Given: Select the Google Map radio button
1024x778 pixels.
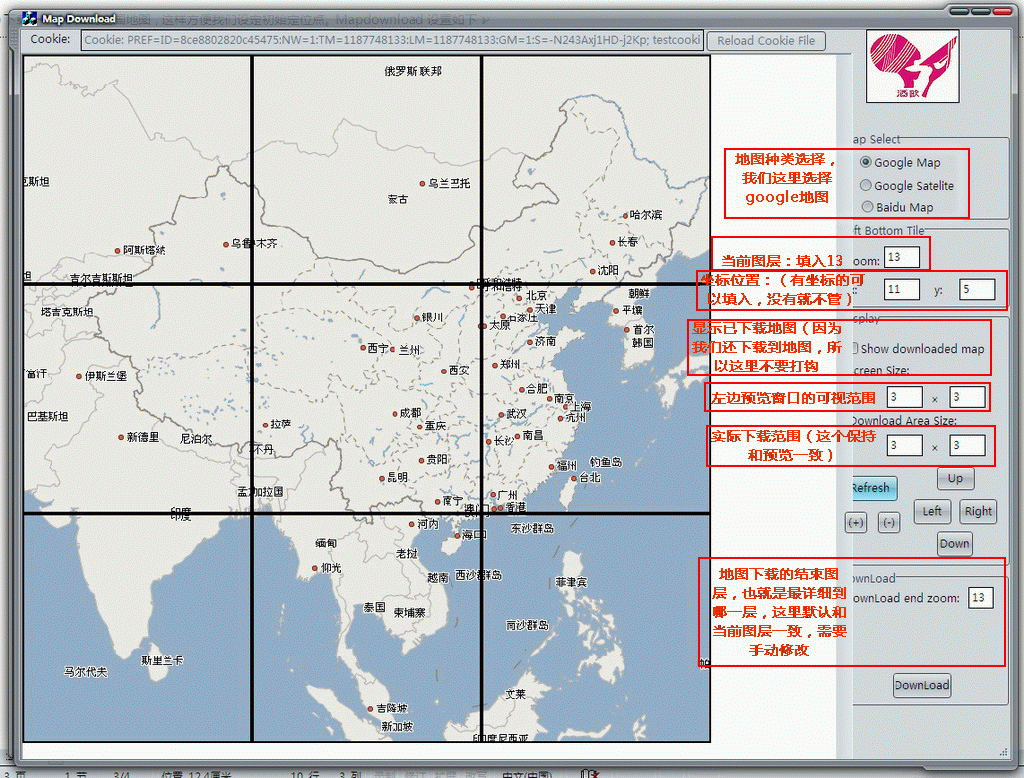Looking at the screenshot, I should point(866,162).
